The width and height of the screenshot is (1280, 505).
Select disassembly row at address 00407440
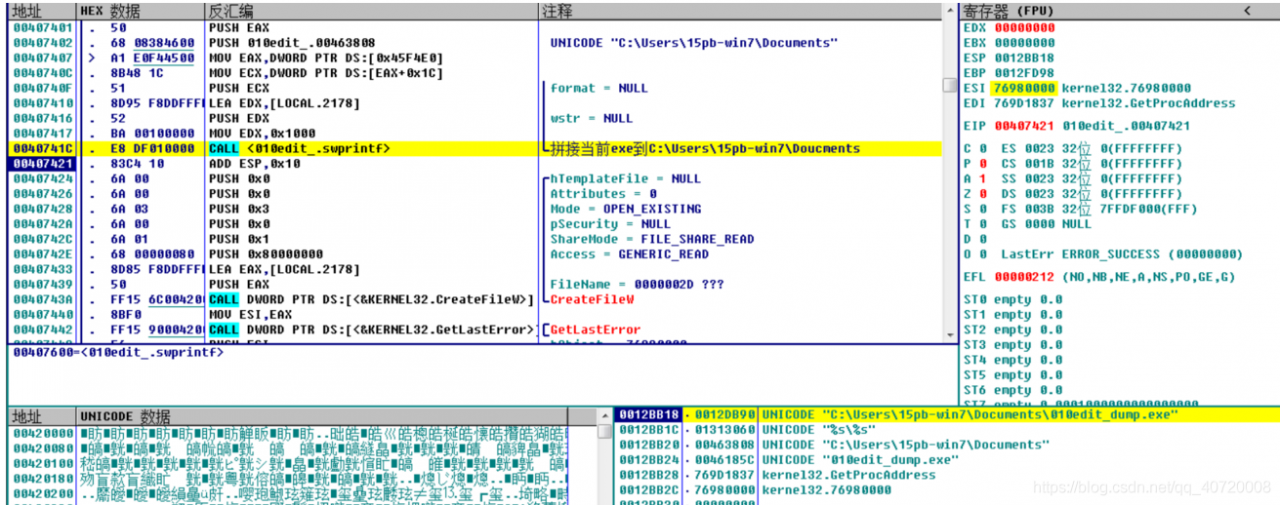[x=475, y=314]
